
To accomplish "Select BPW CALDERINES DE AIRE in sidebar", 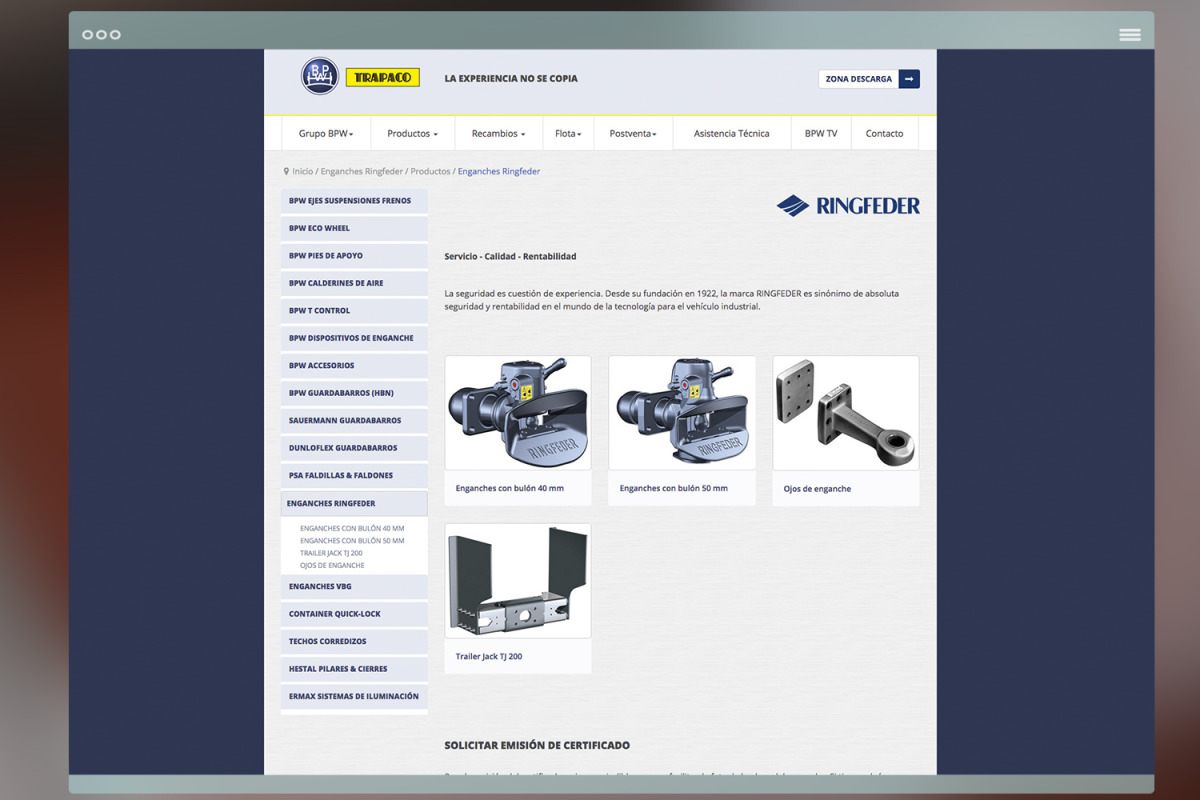I will click(x=354, y=283).
